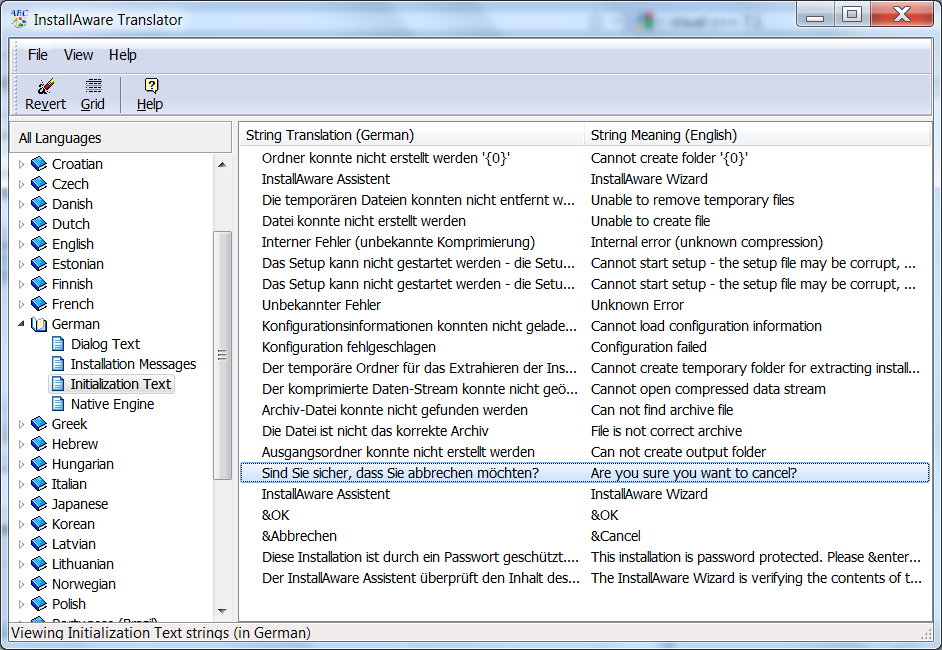Click the Installation Messages document icon
This screenshot has width=942, height=650.
58,364
